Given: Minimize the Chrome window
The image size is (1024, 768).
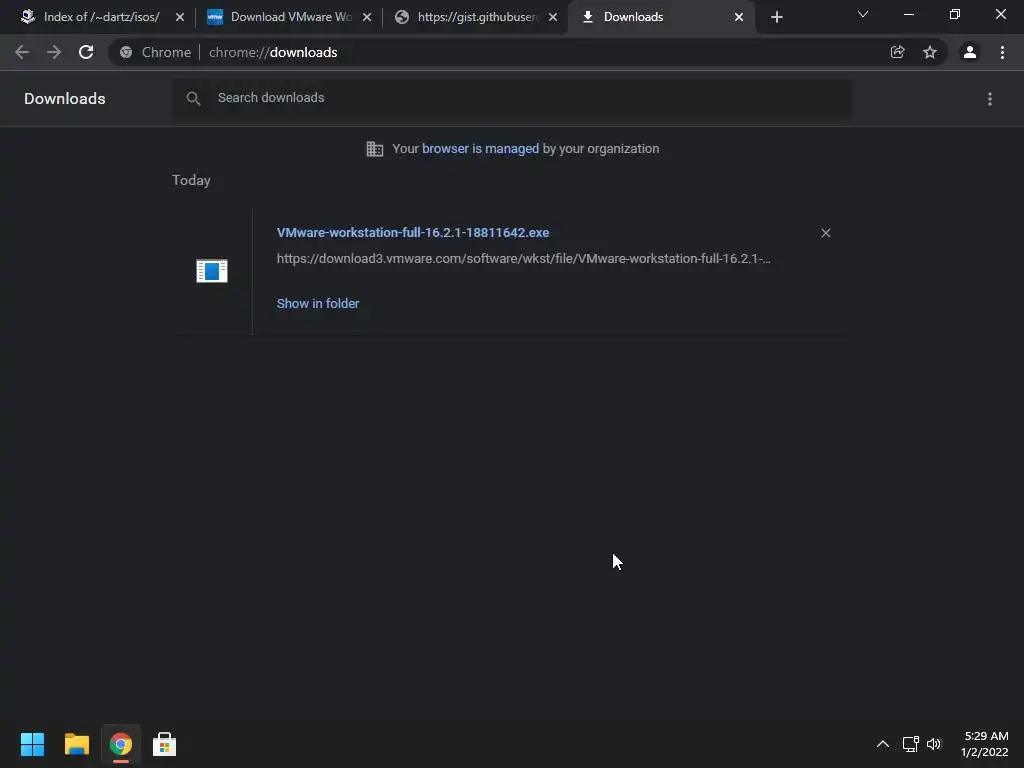Looking at the screenshot, I should tap(908, 14).
